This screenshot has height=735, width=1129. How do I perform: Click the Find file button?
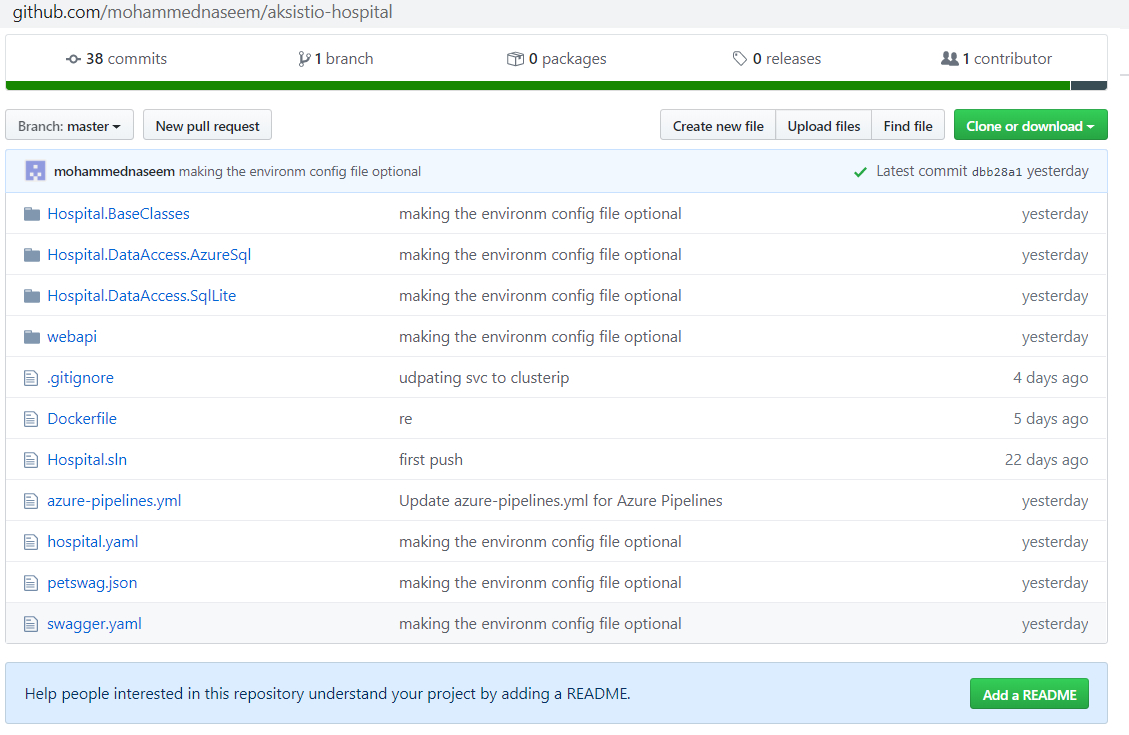(x=908, y=125)
